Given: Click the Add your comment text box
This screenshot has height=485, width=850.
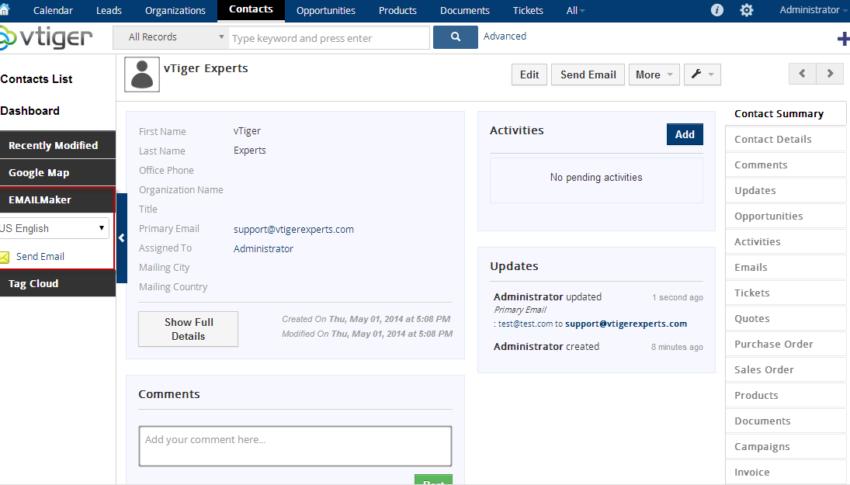Looking at the screenshot, I should pyautogui.click(x=295, y=446).
